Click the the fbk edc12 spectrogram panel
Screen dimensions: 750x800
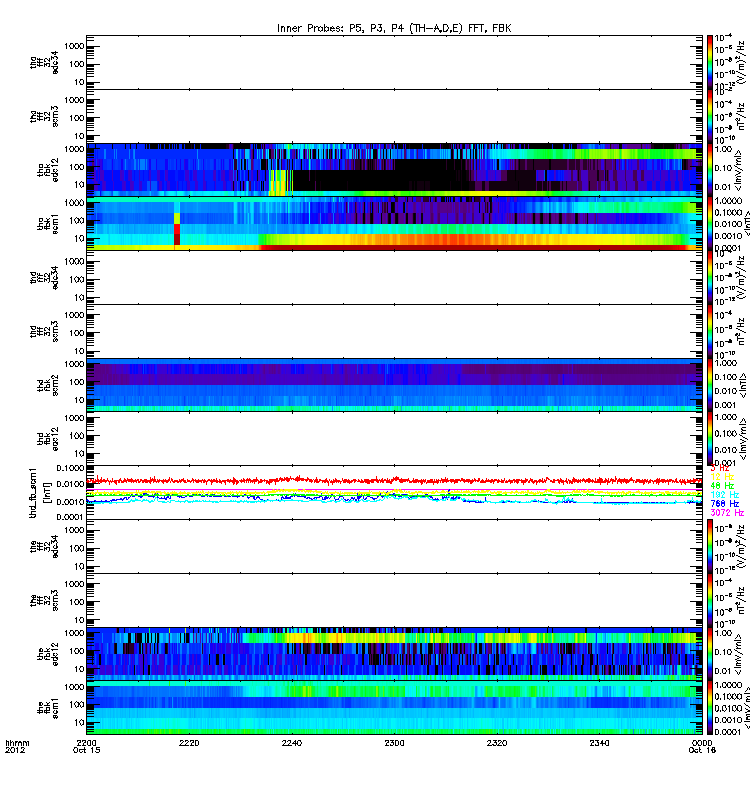(394, 653)
